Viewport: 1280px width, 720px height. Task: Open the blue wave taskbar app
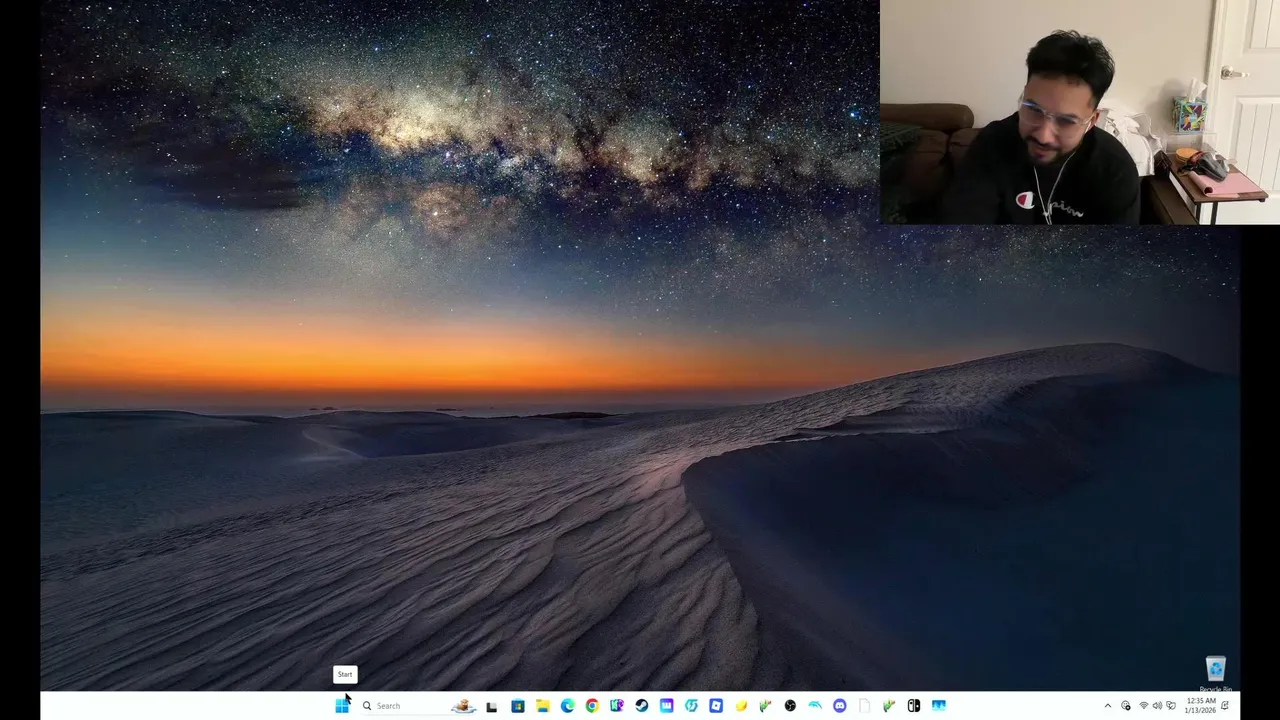pos(939,706)
